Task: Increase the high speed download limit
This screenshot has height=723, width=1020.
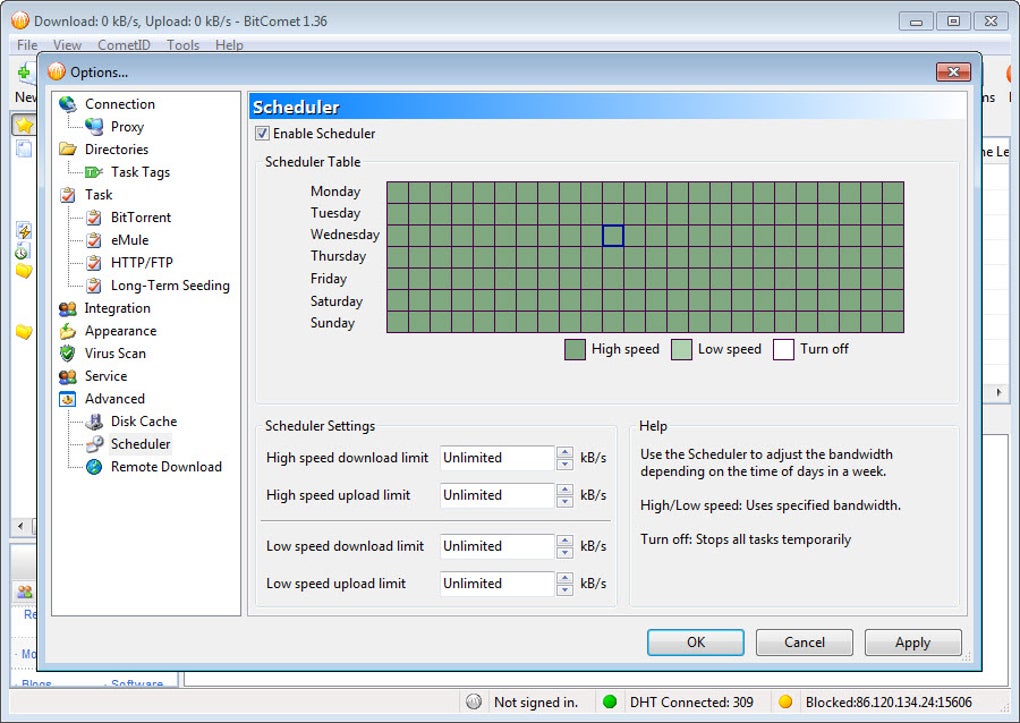Action: coord(565,452)
